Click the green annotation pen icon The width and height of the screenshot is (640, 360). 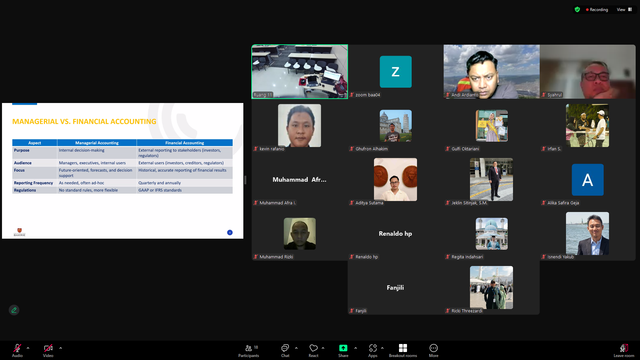click(14, 310)
